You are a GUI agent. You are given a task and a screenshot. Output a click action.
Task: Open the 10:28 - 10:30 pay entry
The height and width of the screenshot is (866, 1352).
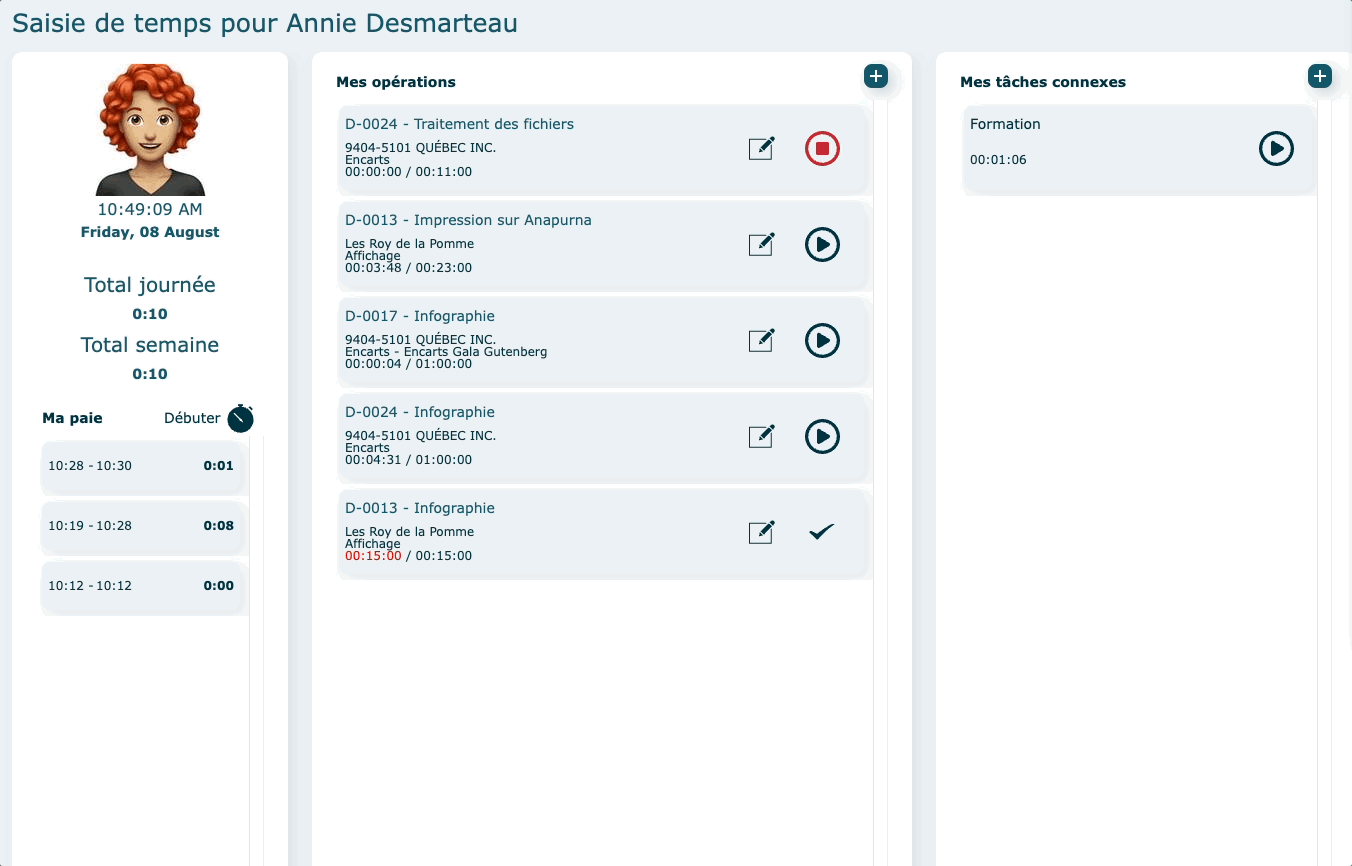[x=141, y=466]
